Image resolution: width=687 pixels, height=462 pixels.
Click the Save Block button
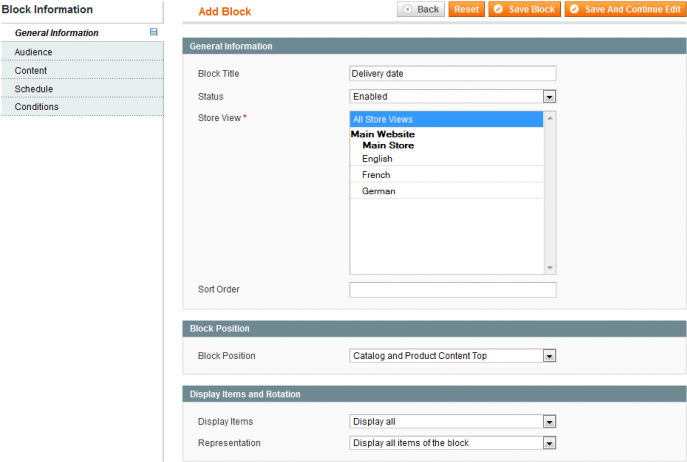(524, 9)
